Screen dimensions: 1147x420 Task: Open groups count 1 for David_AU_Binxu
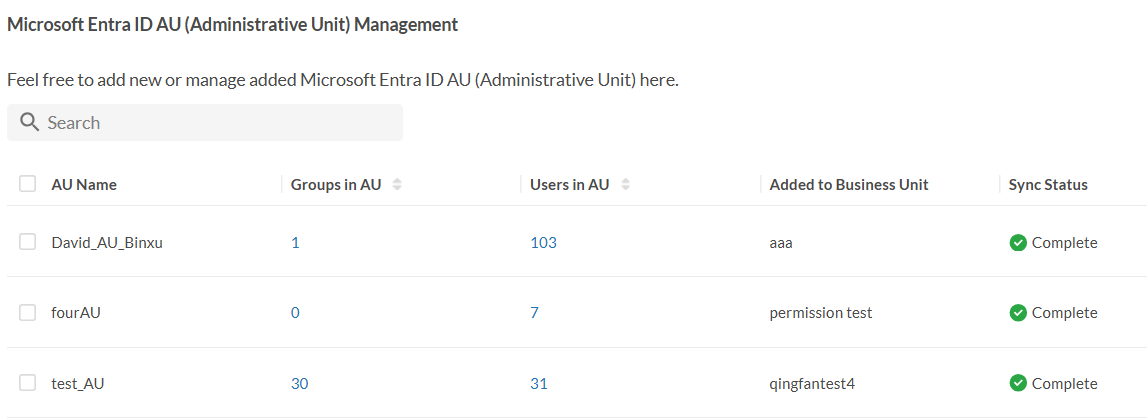(295, 243)
